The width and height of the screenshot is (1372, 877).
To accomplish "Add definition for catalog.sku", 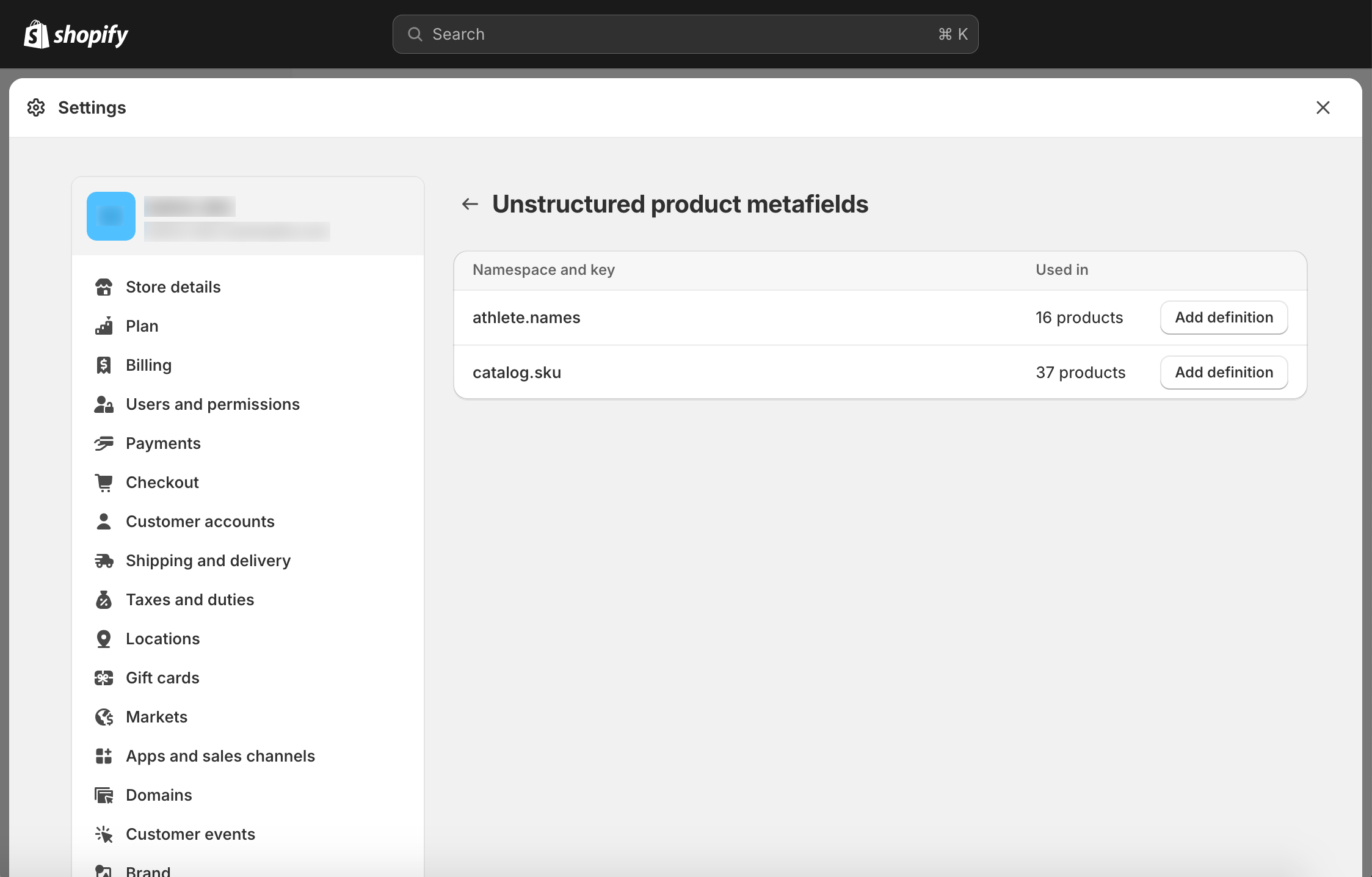I will 1224,373.
